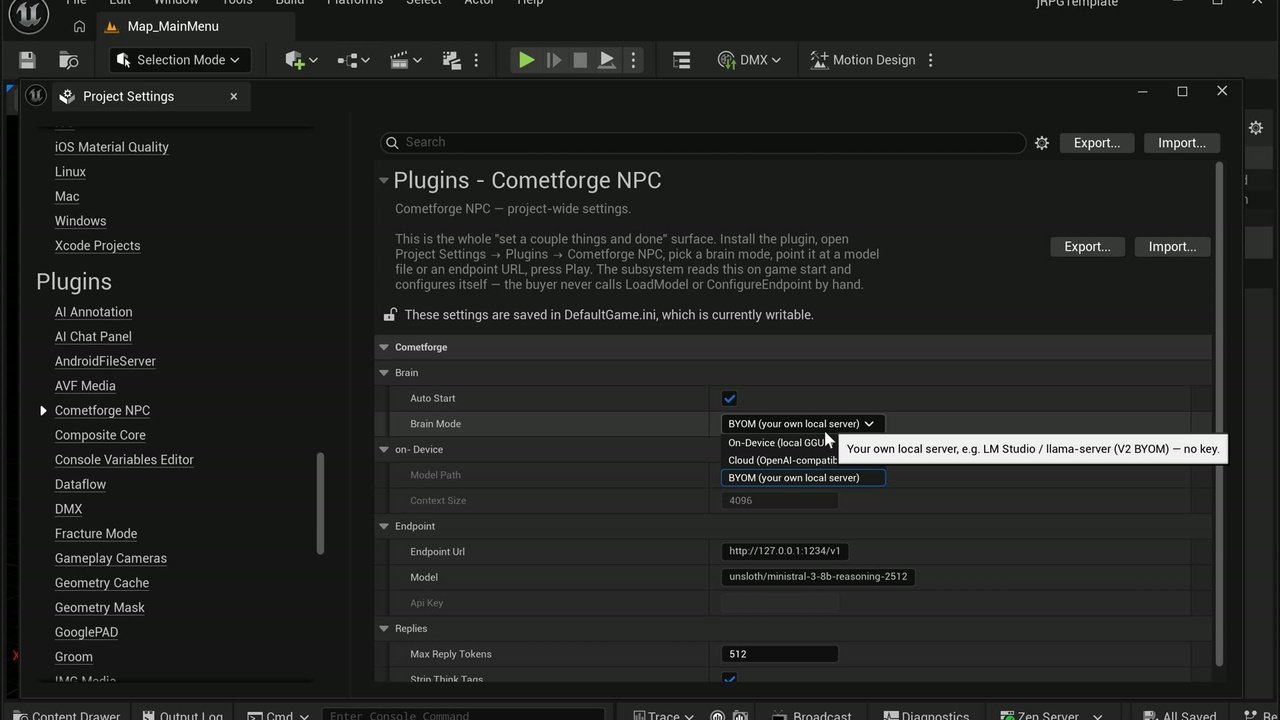Click the top Export... button

(x=1096, y=143)
